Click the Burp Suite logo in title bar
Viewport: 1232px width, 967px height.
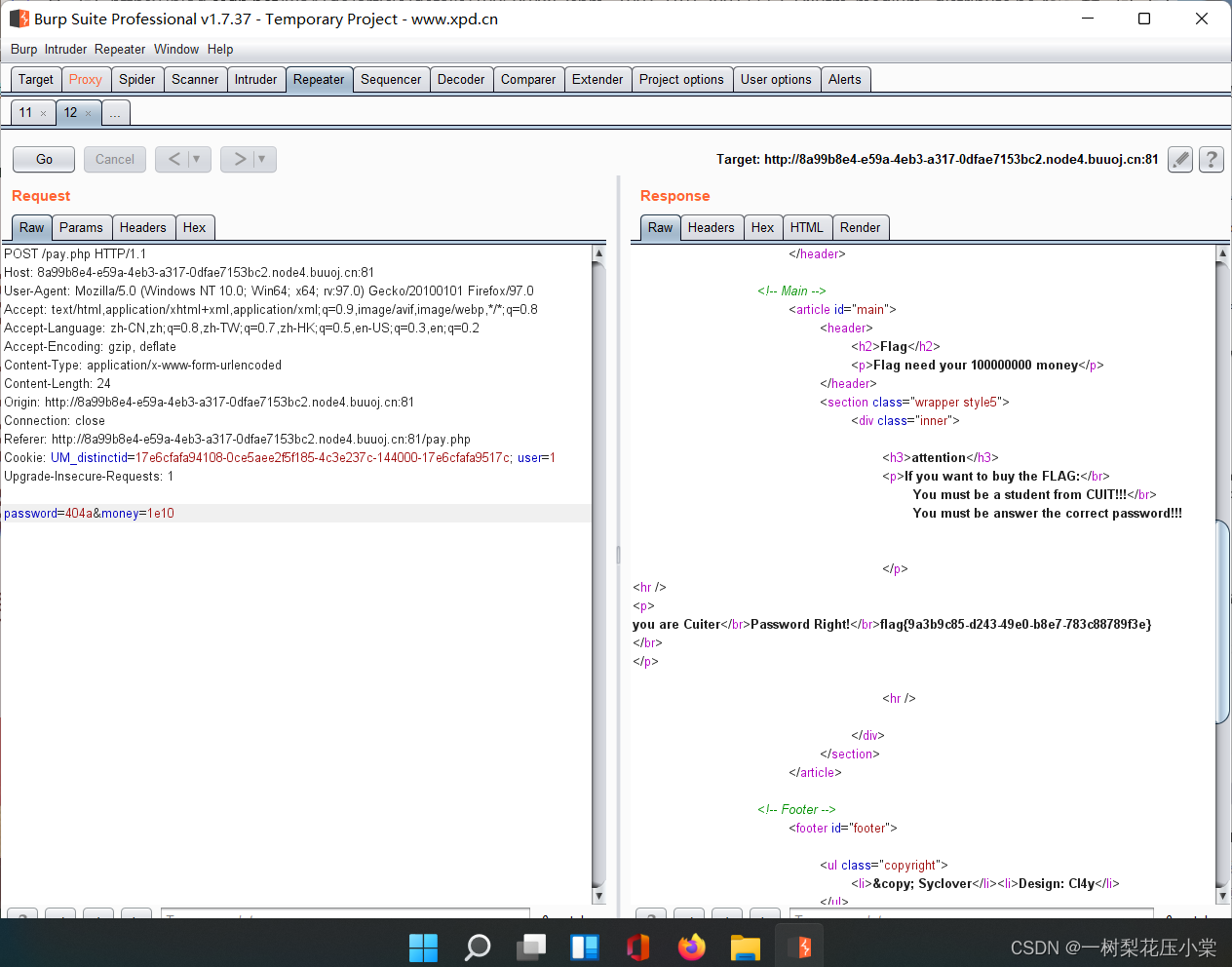click(x=19, y=19)
